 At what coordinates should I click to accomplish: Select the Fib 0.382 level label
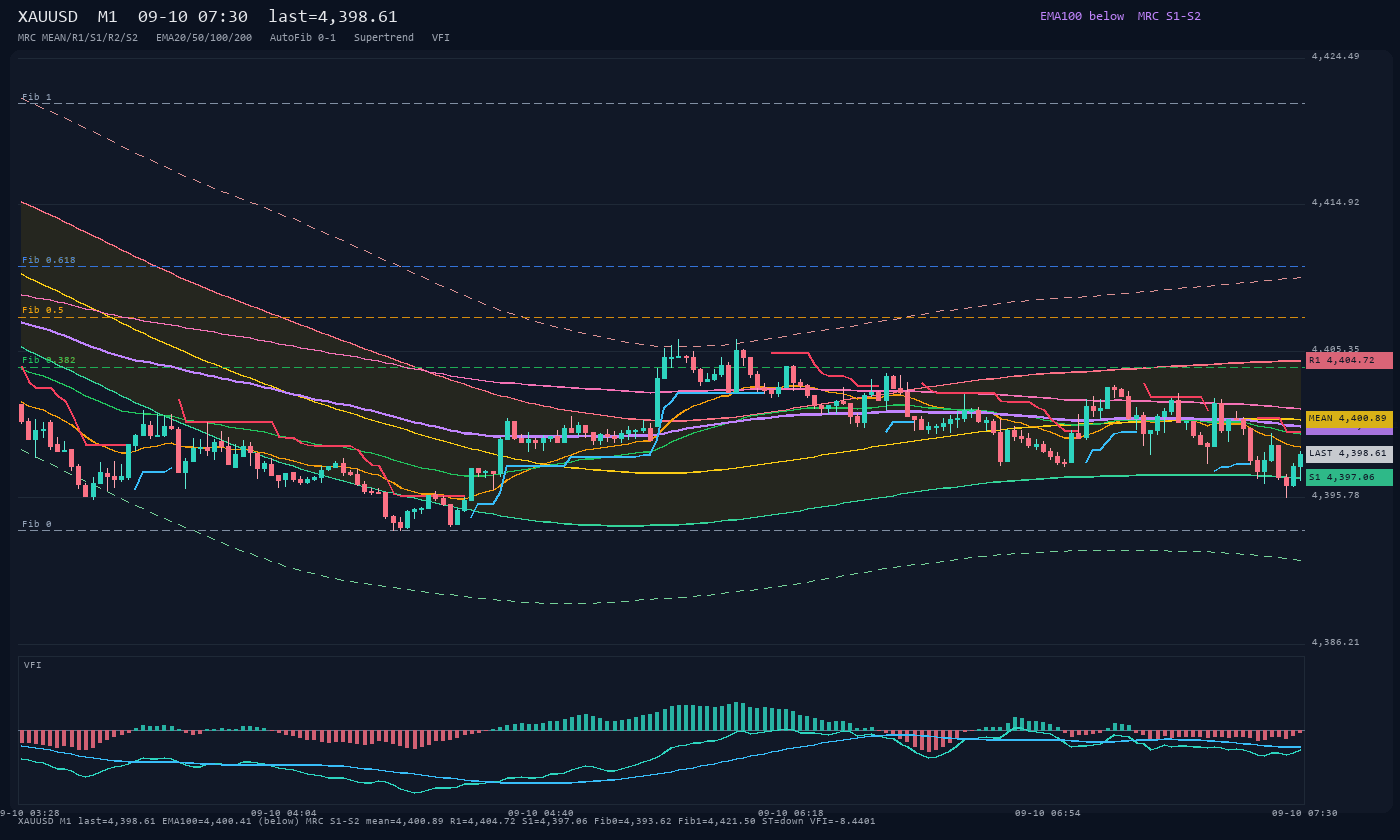coord(49,360)
